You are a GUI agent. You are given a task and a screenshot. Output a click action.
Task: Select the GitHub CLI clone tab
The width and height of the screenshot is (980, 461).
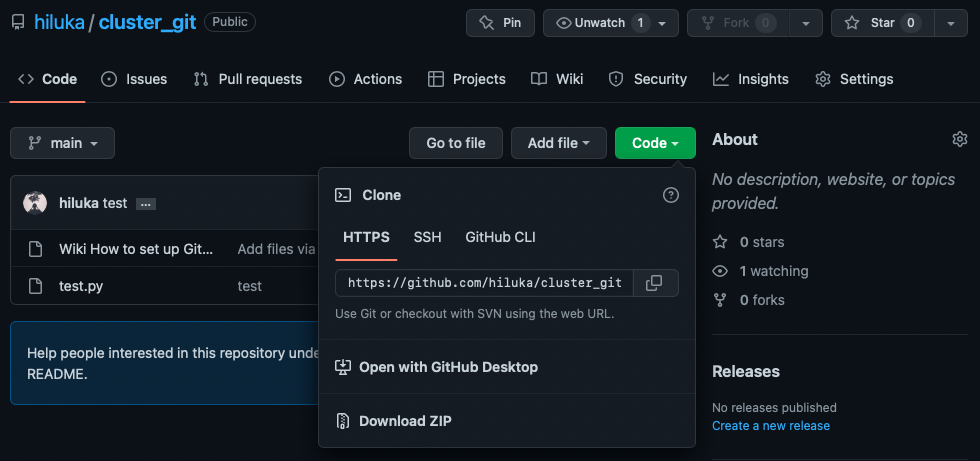[x=500, y=237]
